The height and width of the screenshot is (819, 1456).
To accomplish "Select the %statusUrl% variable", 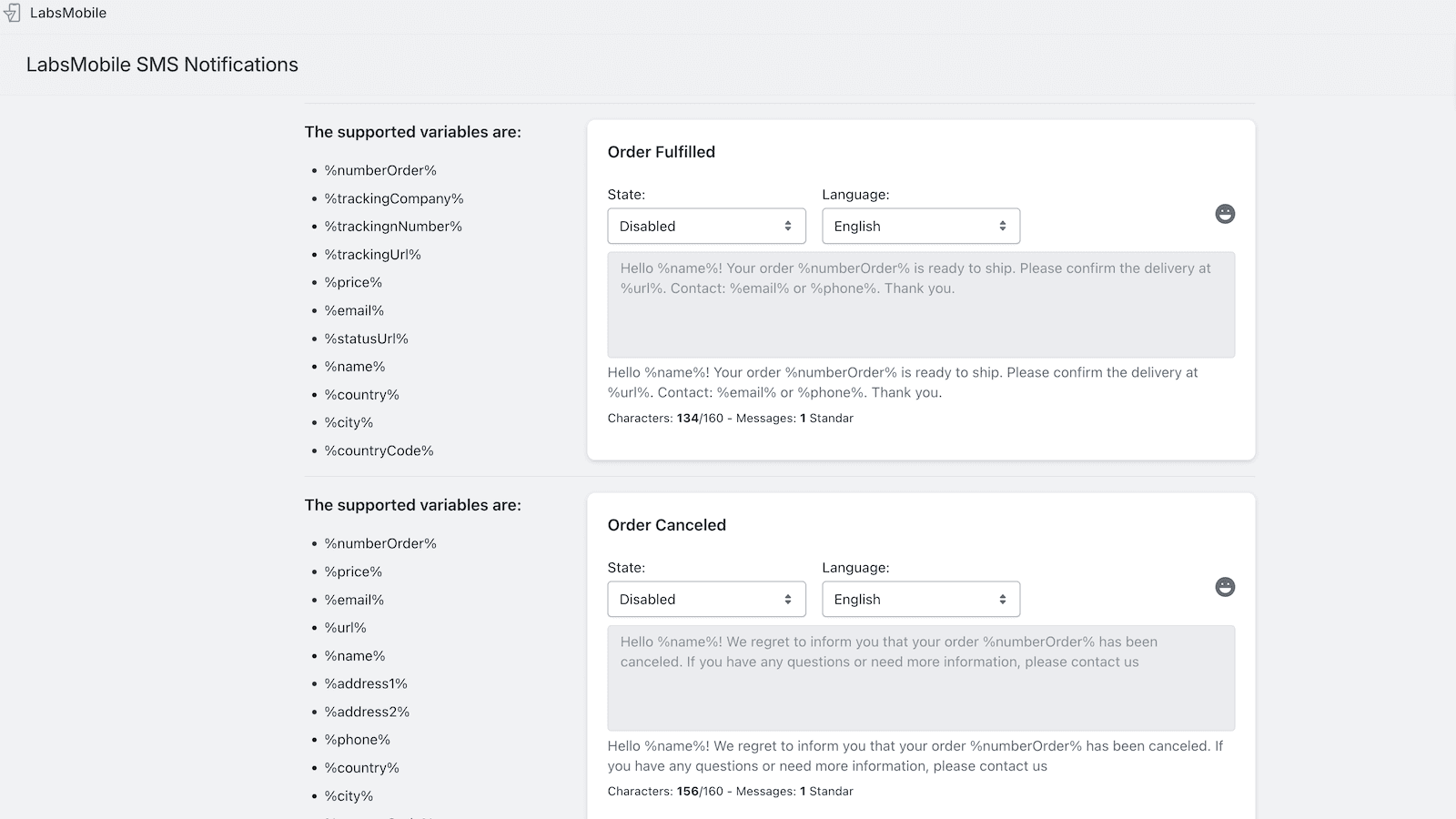I will pos(366,339).
